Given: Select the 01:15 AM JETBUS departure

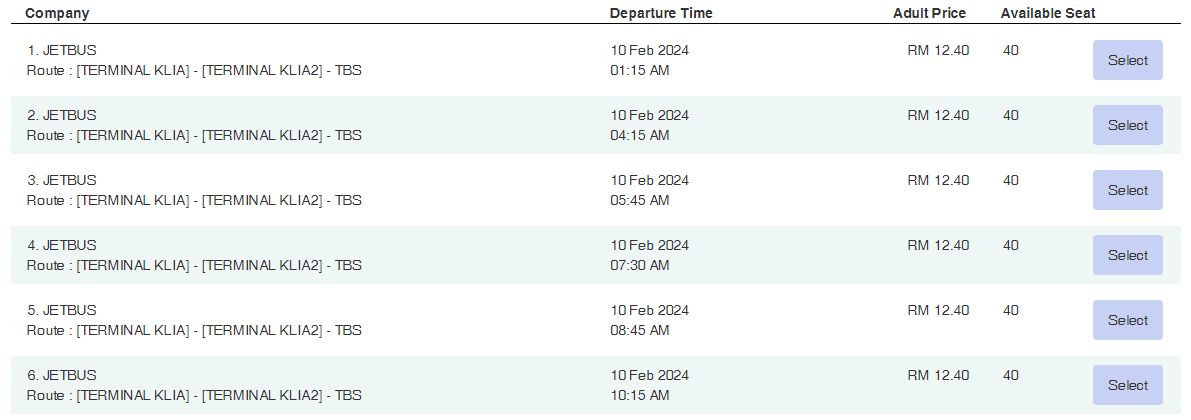Looking at the screenshot, I should click(1127, 60).
